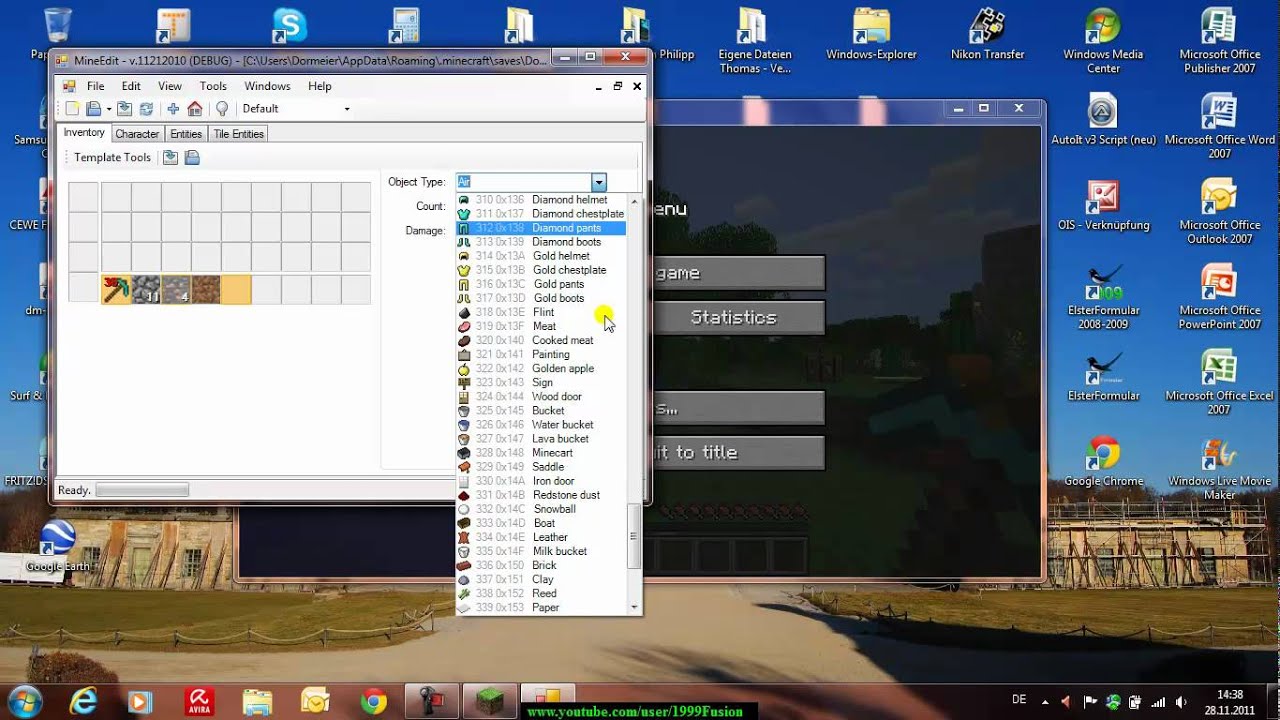
Task: Switch to Minecraft grass block taskbar icon
Action: click(490, 700)
